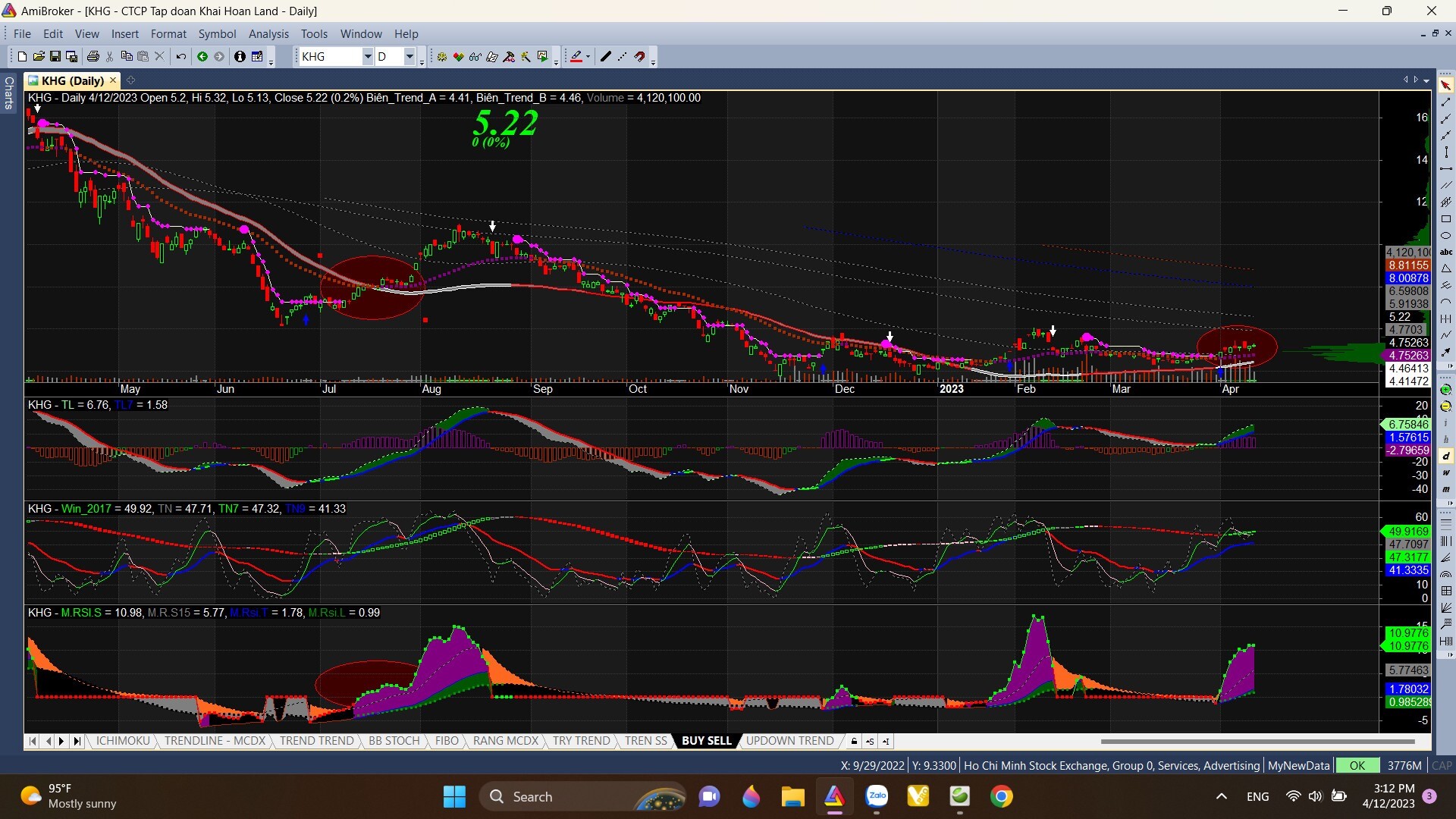This screenshot has width=1456, height=819.
Task: Select the parallel lines channel tool
Action: [1445, 185]
